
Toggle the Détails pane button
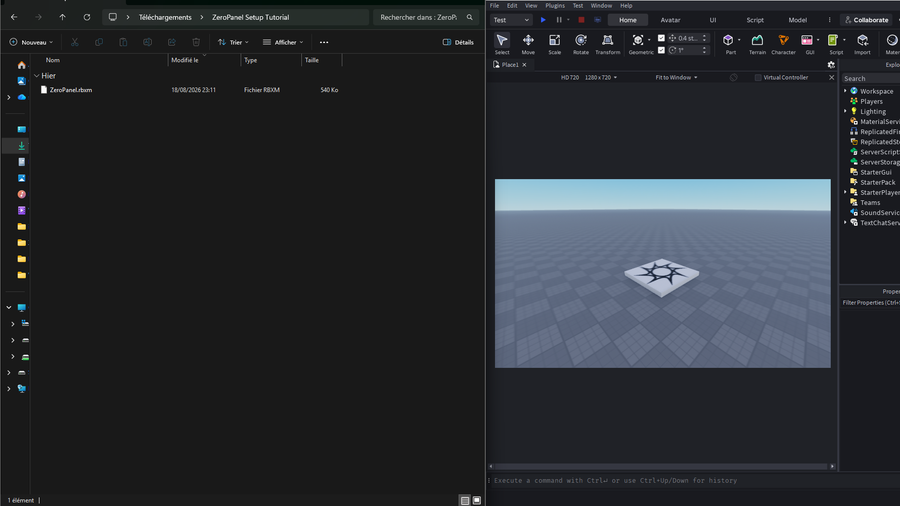coord(458,42)
